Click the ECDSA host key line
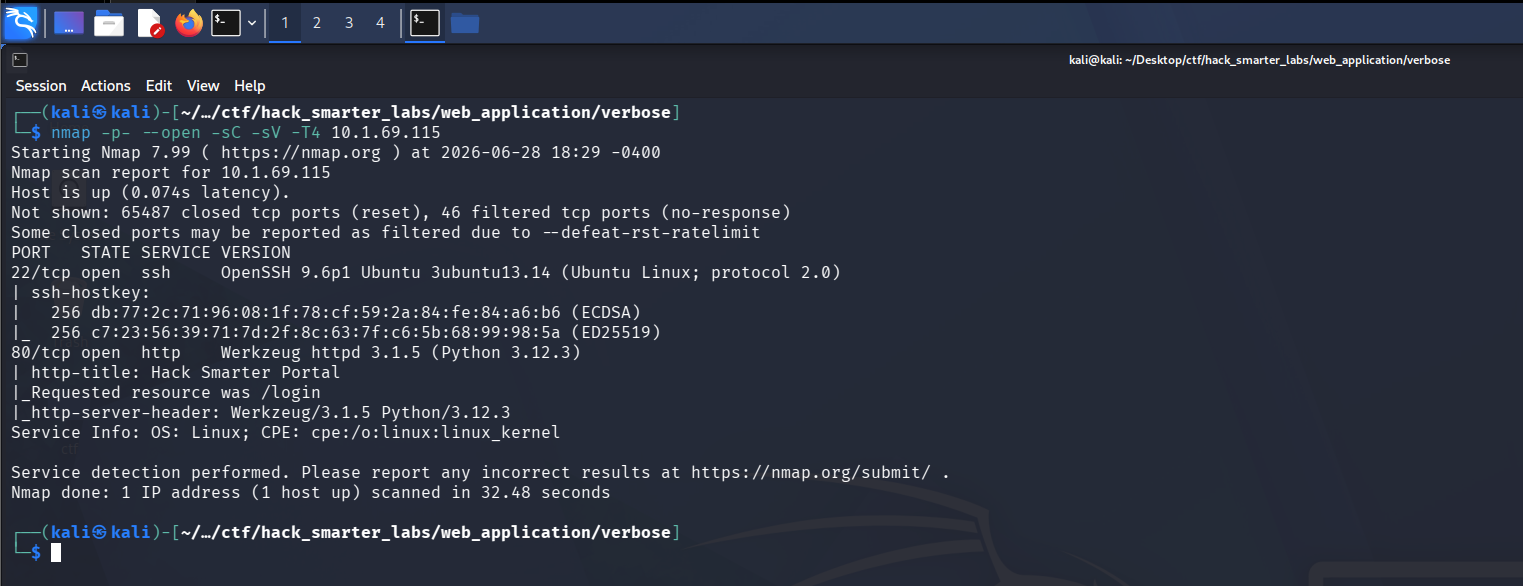This screenshot has height=586, width=1523. click(x=326, y=312)
